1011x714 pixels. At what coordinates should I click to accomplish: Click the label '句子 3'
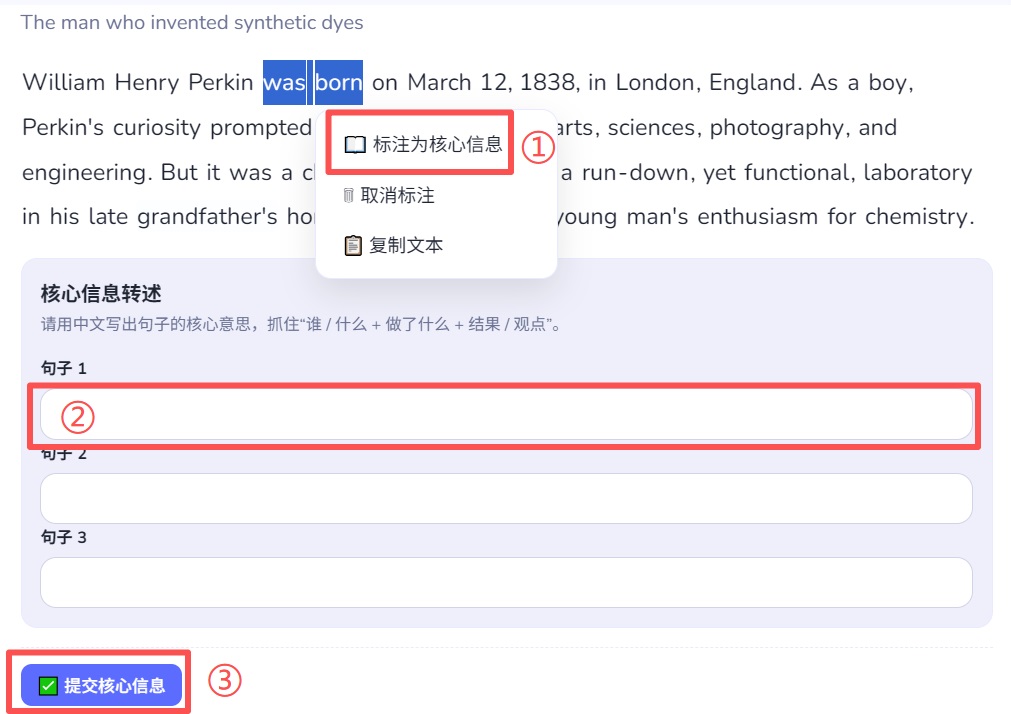click(63, 537)
